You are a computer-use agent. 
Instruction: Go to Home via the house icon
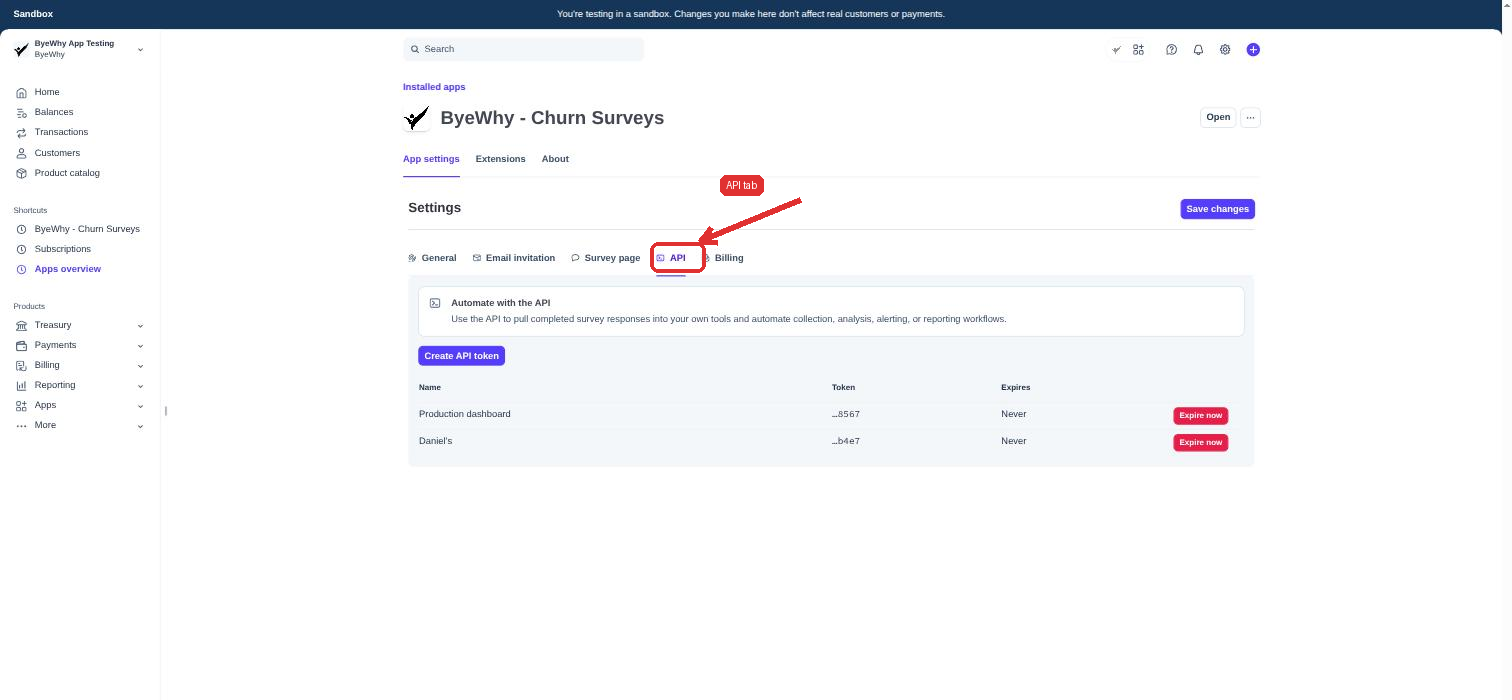pyautogui.click(x=21, y=92)
